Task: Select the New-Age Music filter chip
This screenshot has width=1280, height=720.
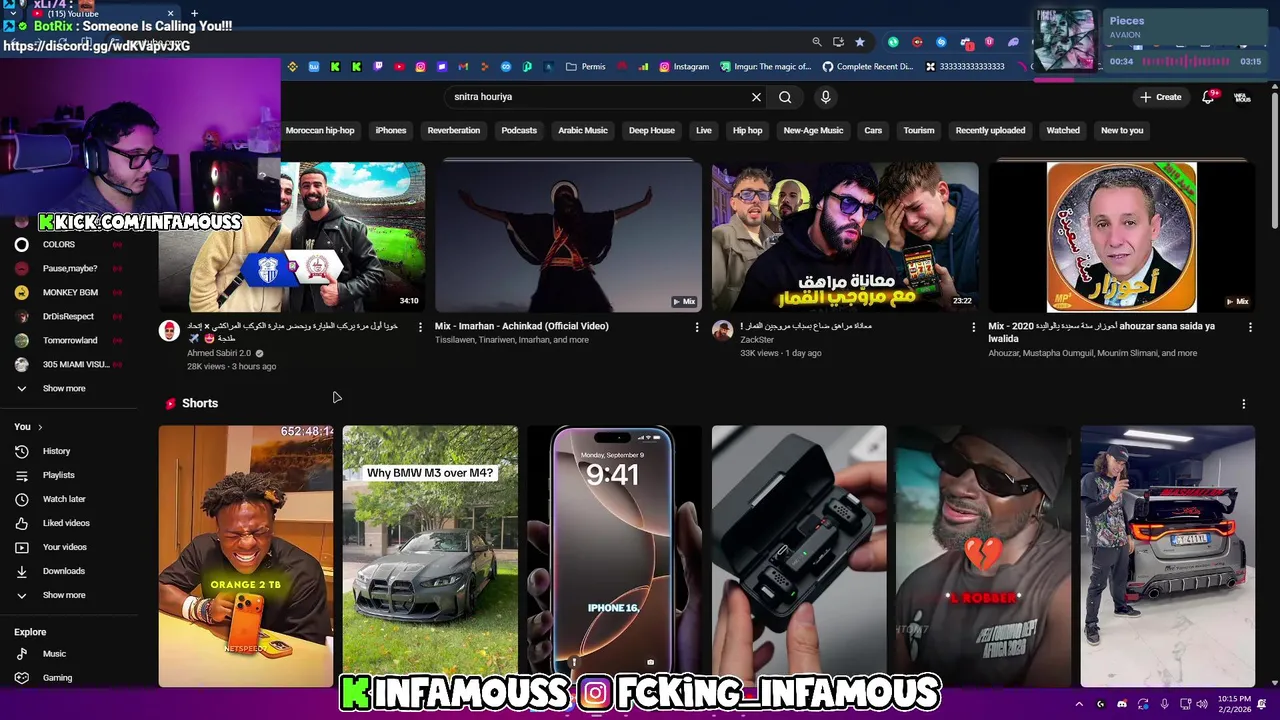Action: pyautogui.click(x=813, y=130)
